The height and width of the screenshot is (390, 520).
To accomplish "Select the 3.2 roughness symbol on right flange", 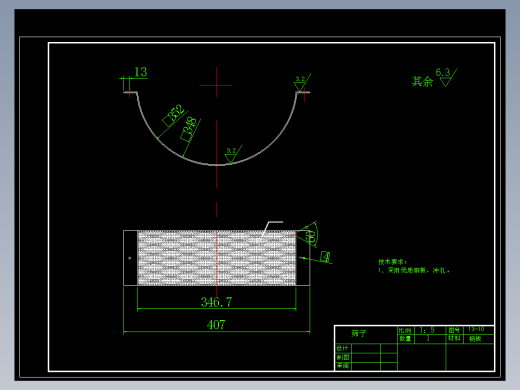I will 302,83.
